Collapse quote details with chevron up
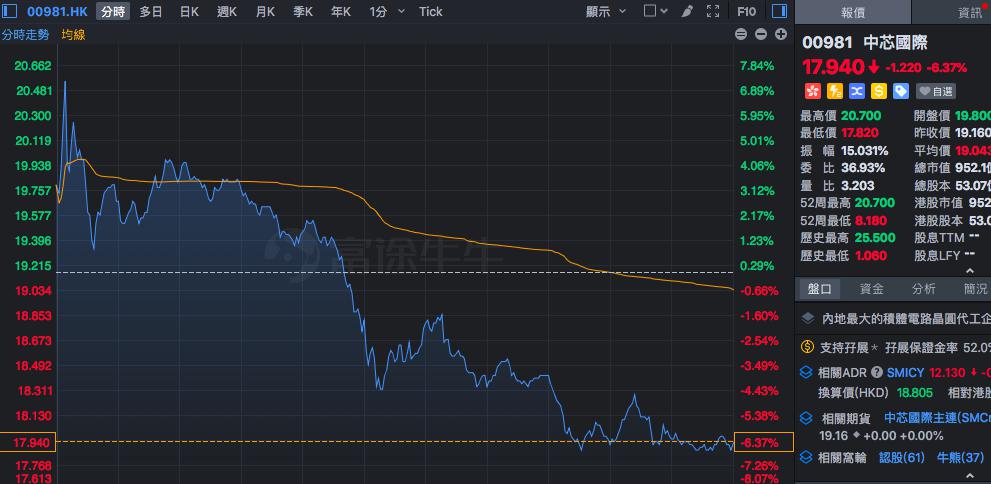Viewport: 991px width, 484px height. point(970,270)
